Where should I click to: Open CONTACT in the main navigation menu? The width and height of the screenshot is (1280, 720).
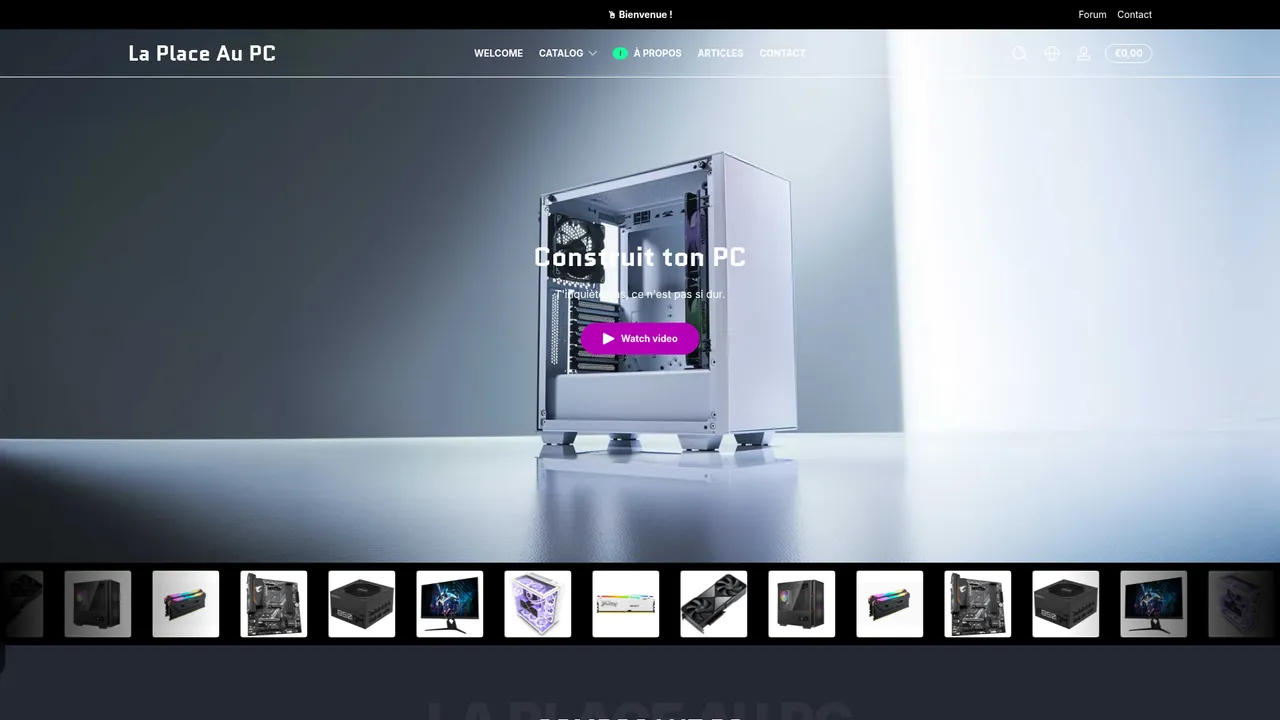[x=782, y=53]
